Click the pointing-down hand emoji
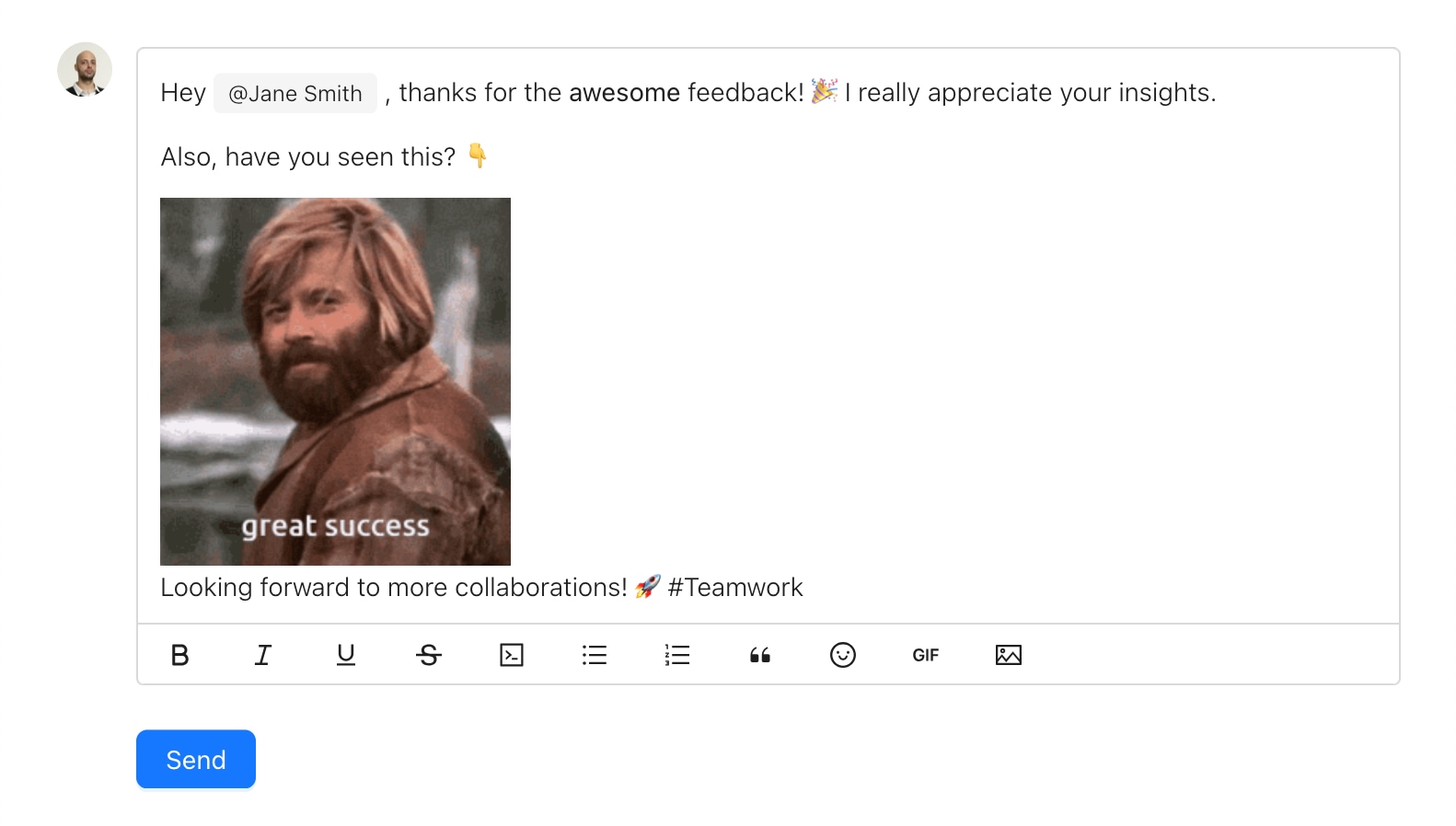 tap(477, 155)
